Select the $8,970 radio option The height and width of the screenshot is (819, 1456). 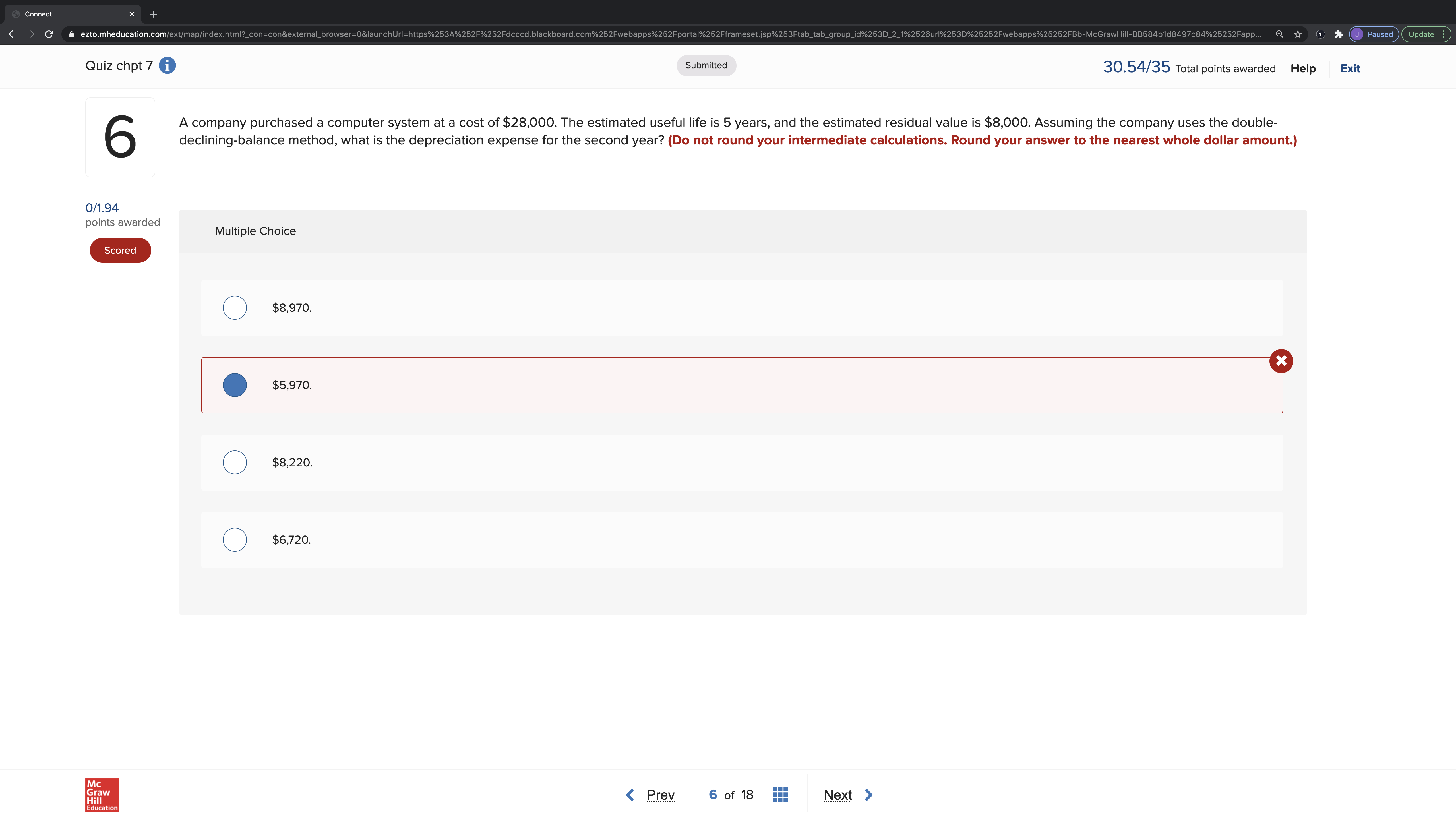click(235, 307)
